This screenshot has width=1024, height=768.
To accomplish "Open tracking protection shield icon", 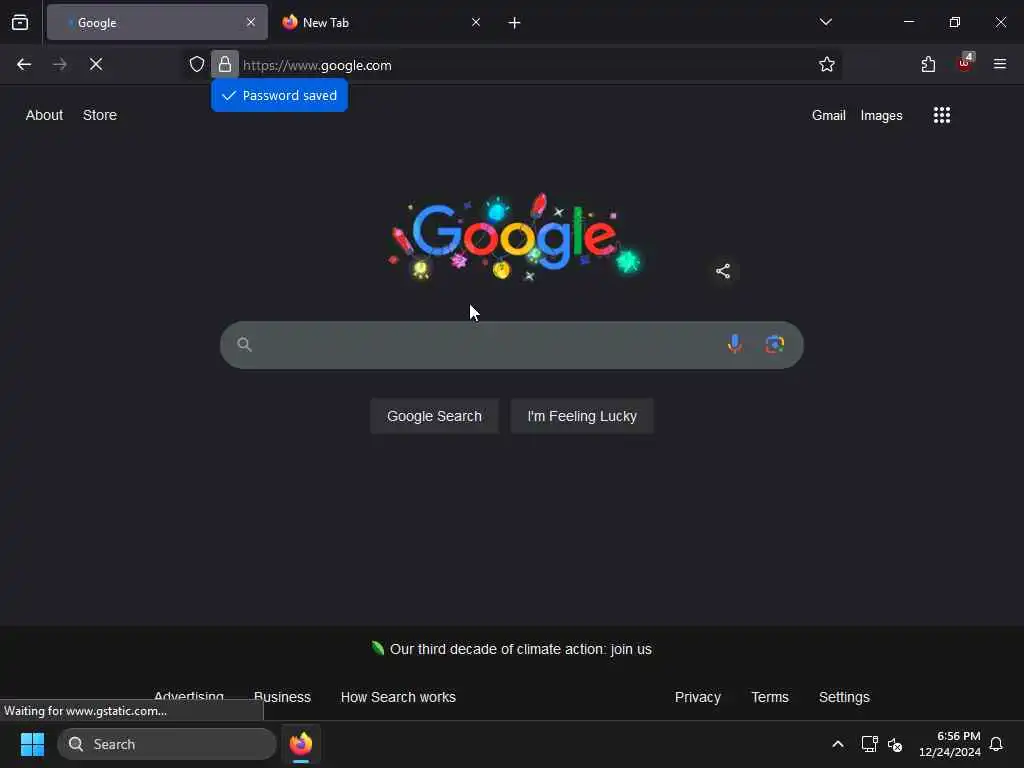I will 197,64.
